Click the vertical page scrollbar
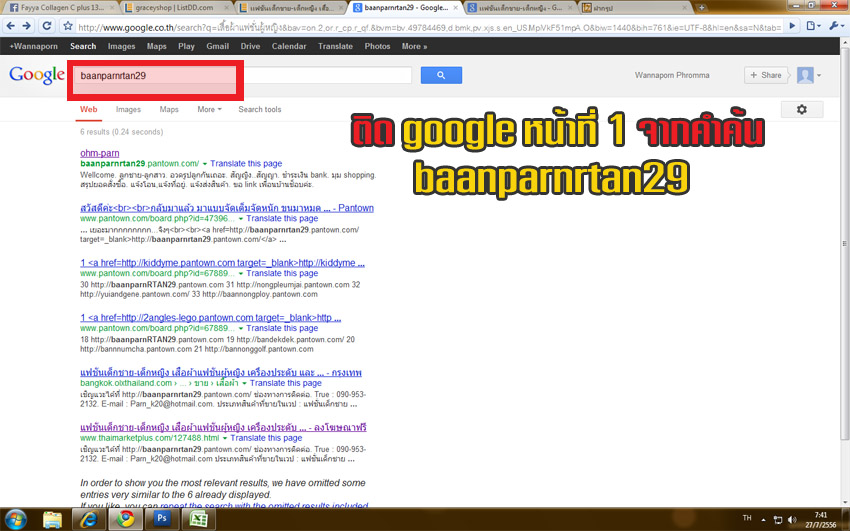Viewport: 850px width, 531px height. (x=845, y=244)
